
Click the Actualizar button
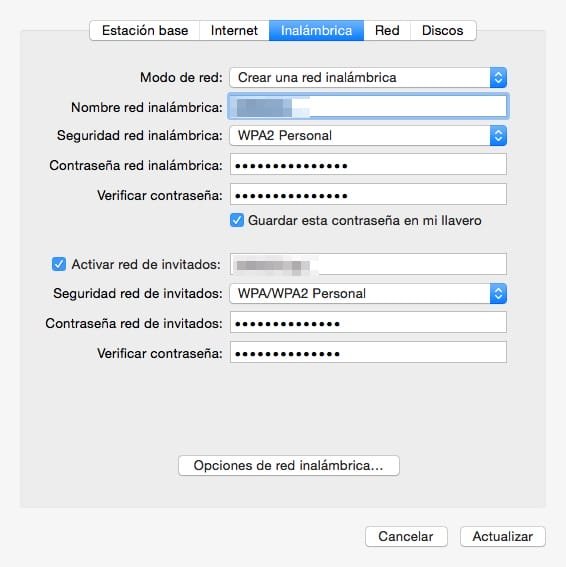pyautogui.click(x=503, y=536)
